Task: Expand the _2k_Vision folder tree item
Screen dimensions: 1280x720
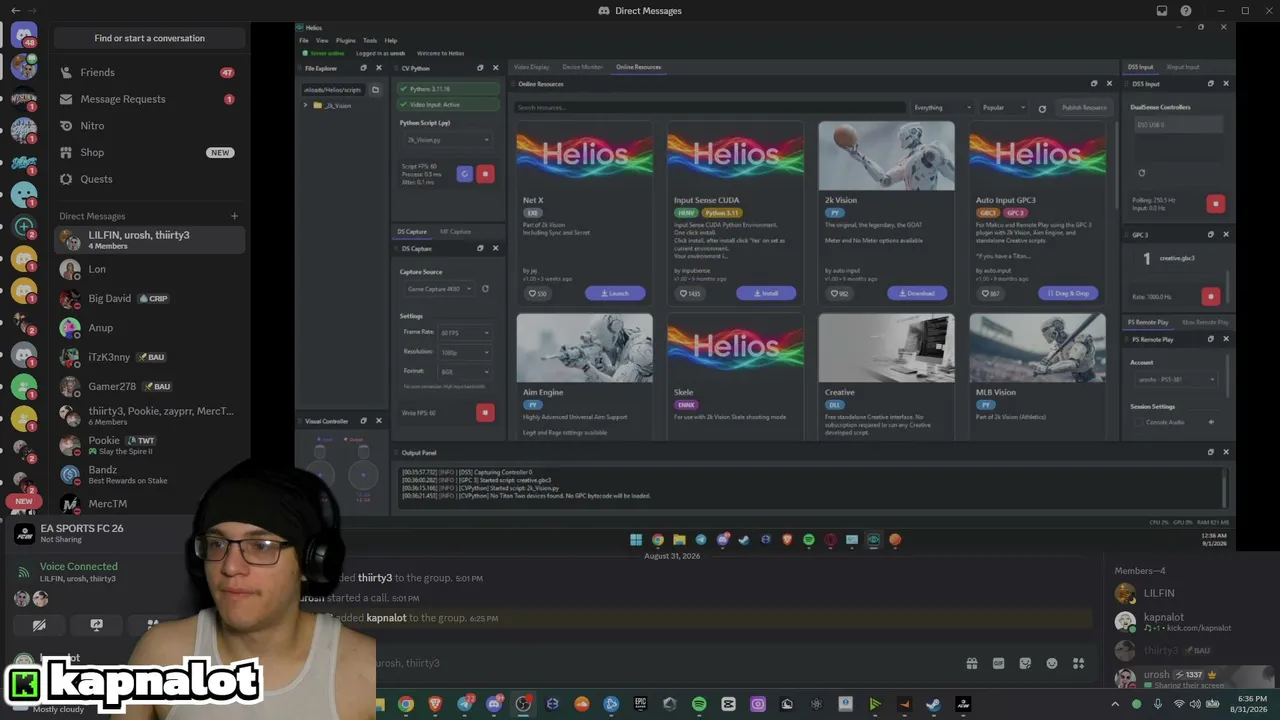Action: pyautogui.click(x=306, y=105)
